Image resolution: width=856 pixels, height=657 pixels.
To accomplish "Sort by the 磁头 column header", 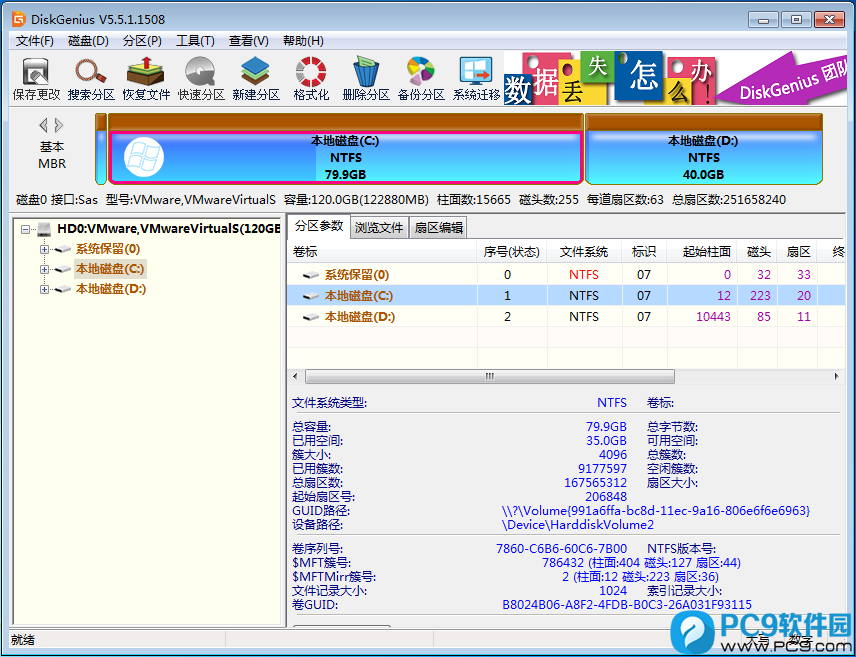I will (757, 252).
